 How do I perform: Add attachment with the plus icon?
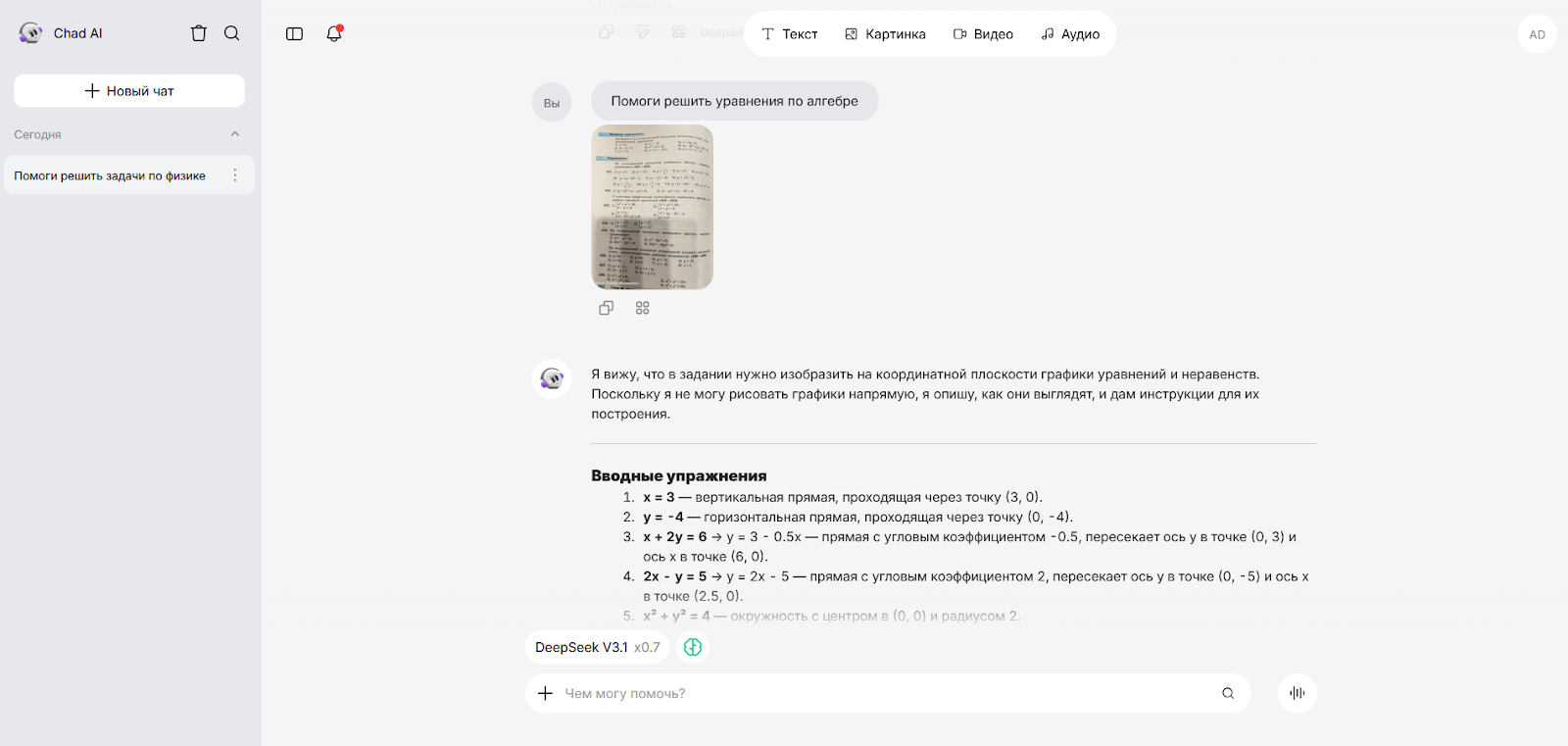pos(546,693)
